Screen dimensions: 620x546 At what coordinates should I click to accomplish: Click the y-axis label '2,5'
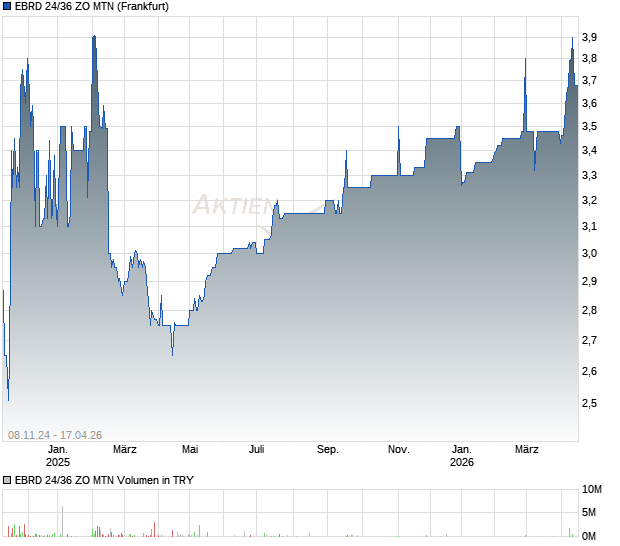589,403
